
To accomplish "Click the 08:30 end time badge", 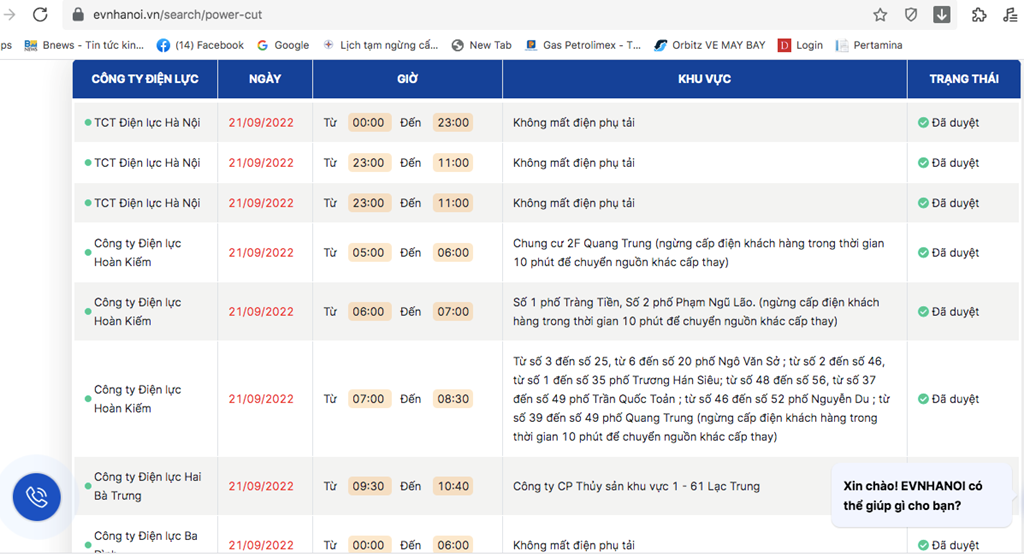I will [x=453, y=399].
